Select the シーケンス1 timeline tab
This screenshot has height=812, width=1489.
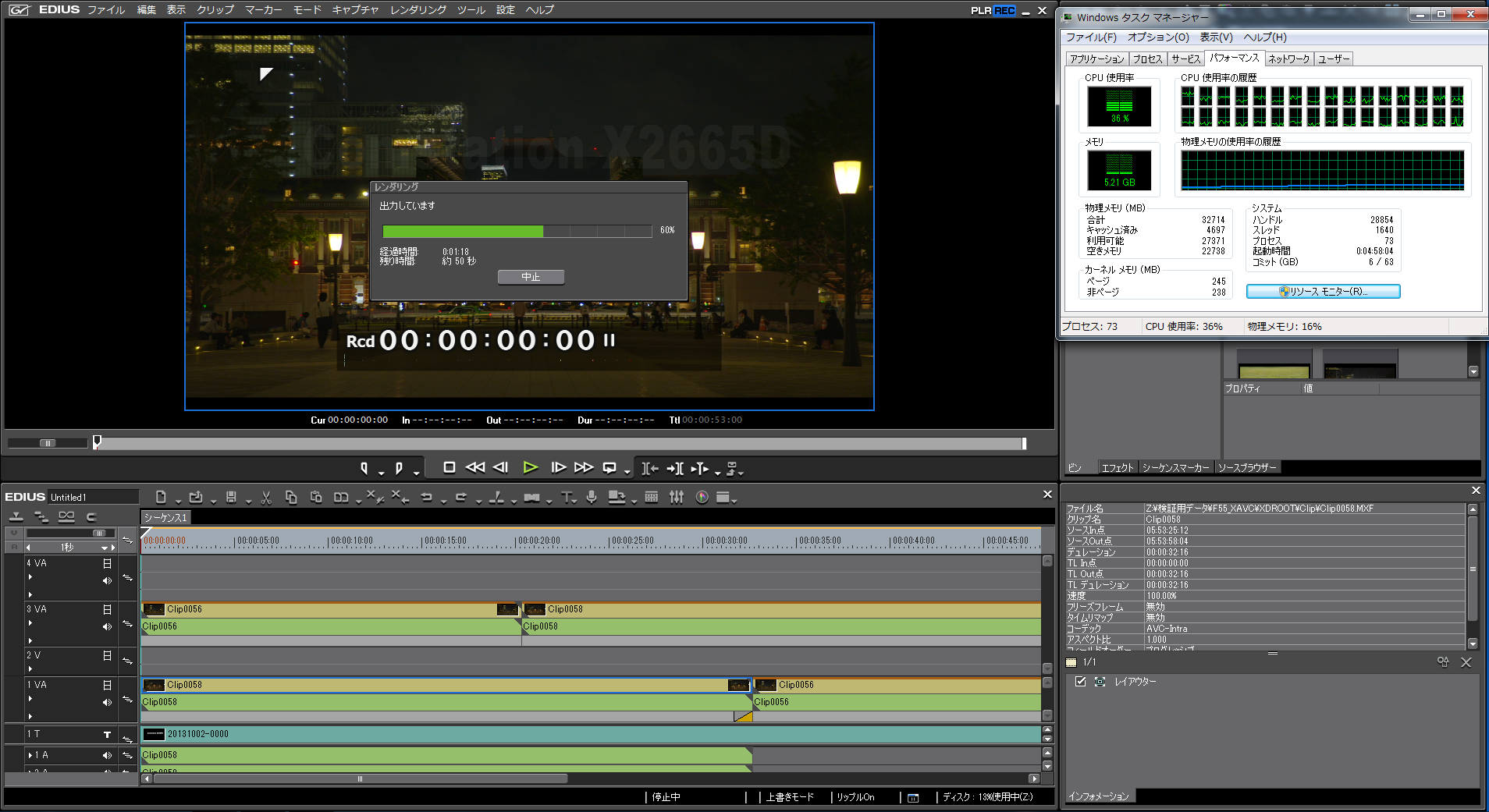click(x=165, y=518)
